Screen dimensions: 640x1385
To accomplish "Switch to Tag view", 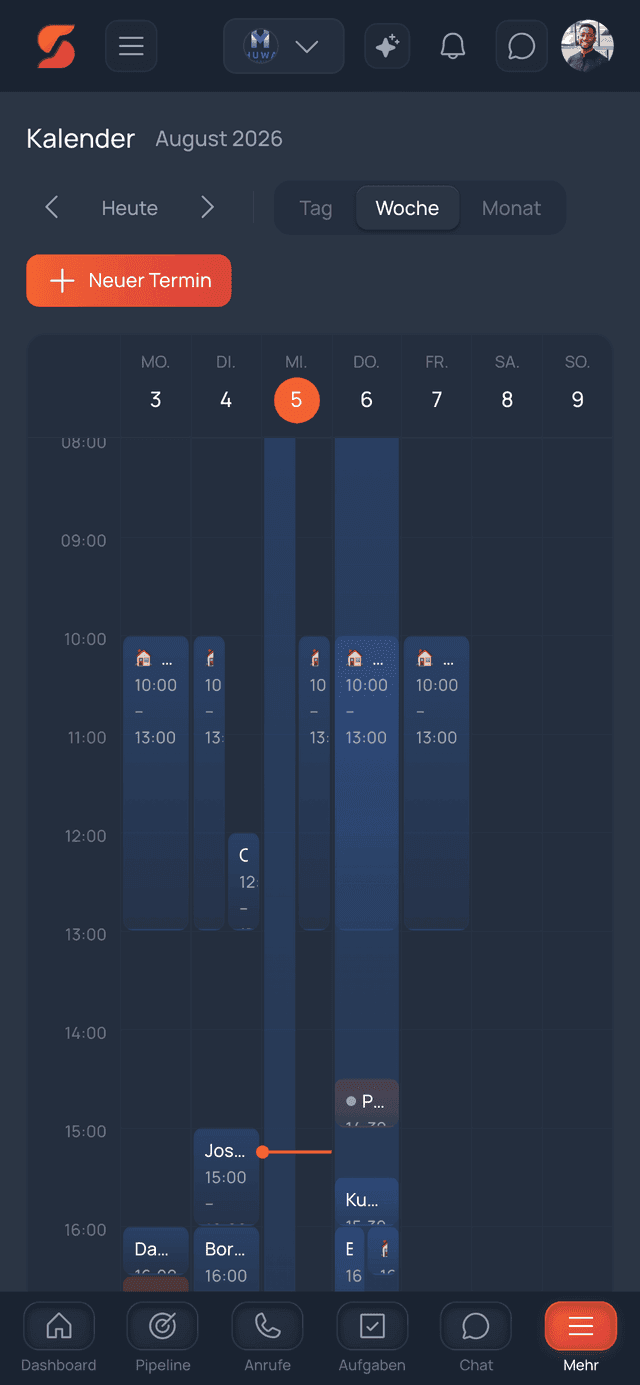I will coord(316,208).
